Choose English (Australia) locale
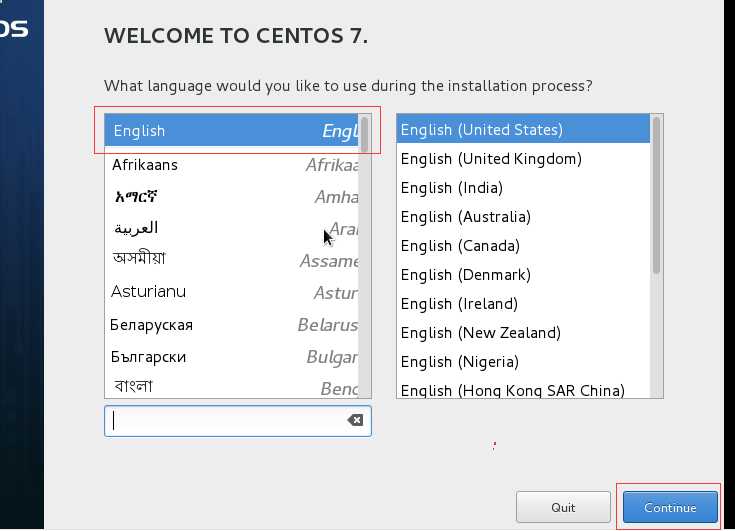The width and height of the screenshot is (735, 531). pyautogui.click(x=523, y=217)
